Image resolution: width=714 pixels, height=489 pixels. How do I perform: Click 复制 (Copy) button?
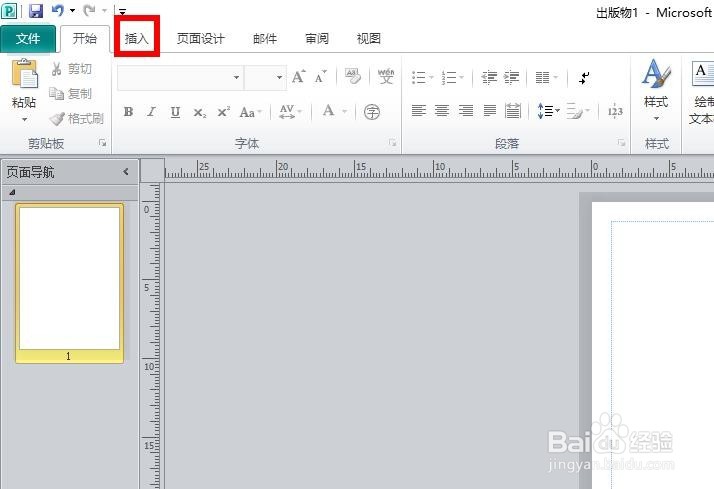(71, 94)
